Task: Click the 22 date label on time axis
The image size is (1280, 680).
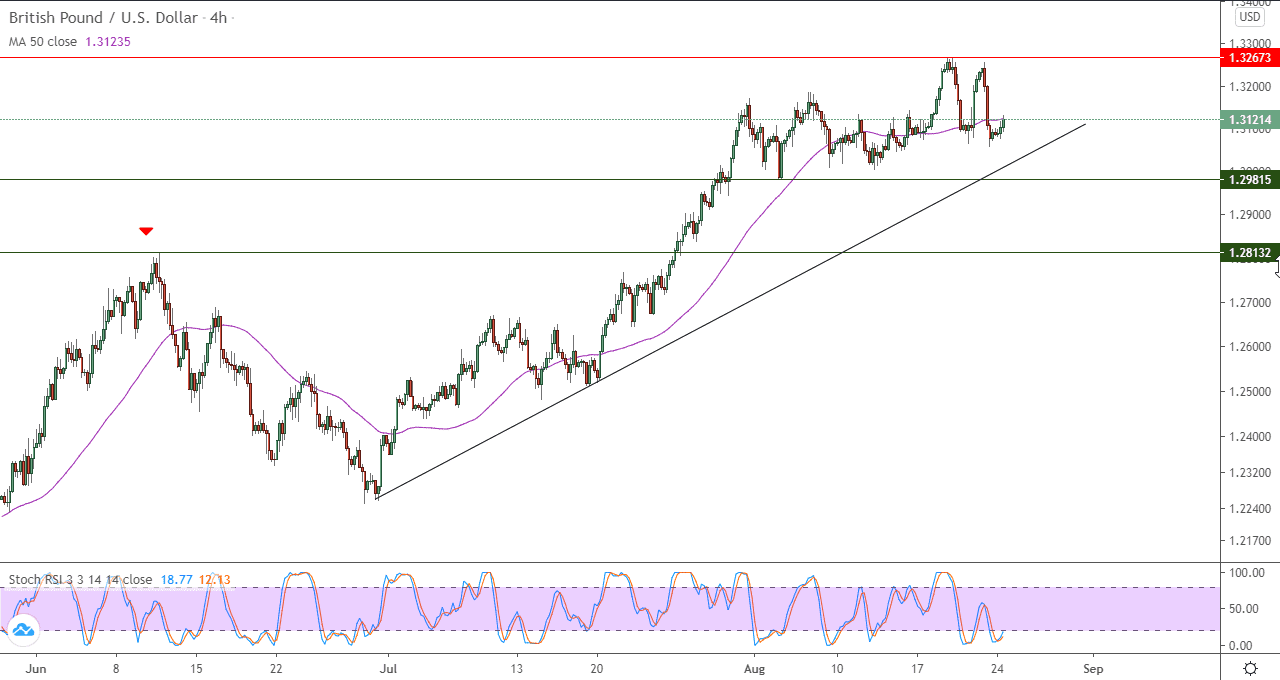Action: pyautogui.click(x=276, y=669)
